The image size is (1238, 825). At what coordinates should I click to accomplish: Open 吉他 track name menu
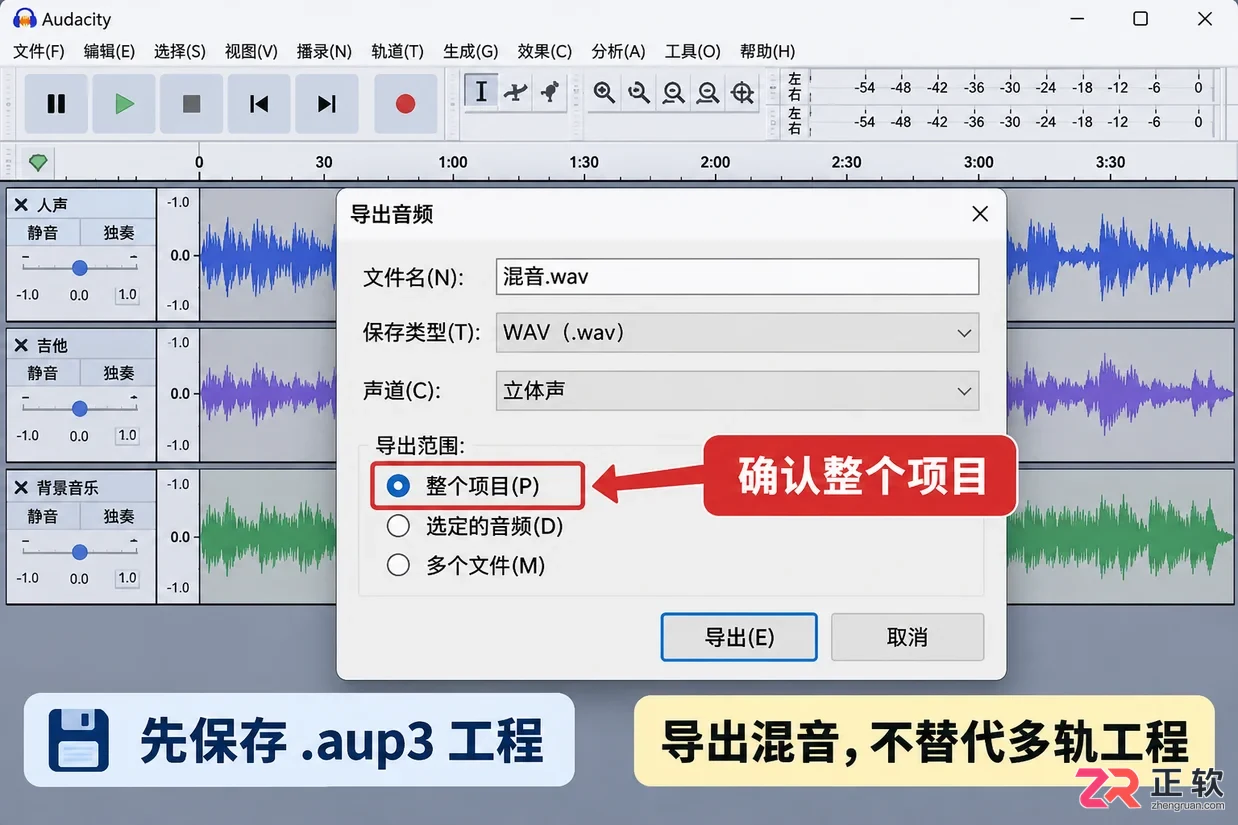(x=53, y=346)
